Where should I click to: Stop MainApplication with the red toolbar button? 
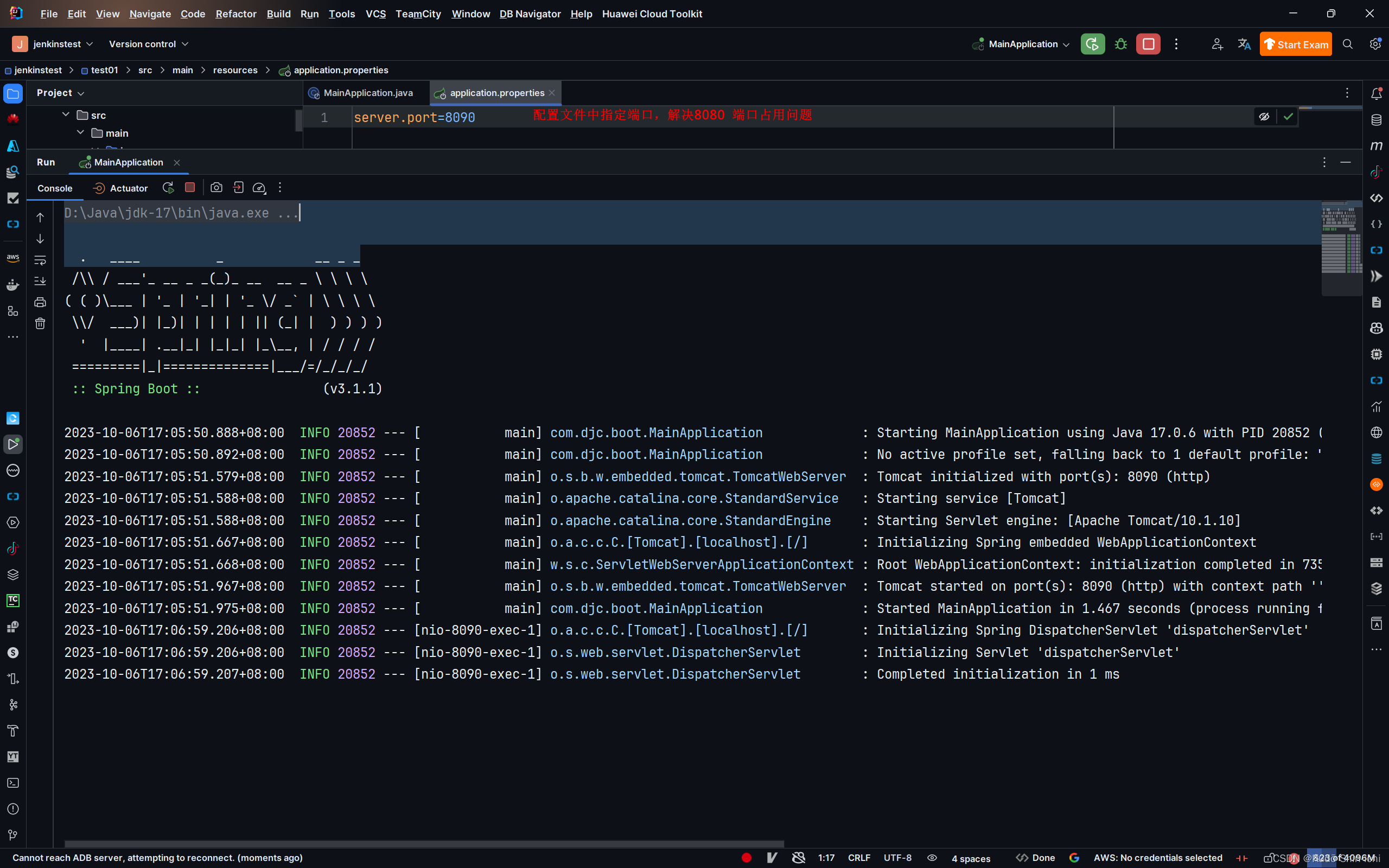click(1148, 44)
